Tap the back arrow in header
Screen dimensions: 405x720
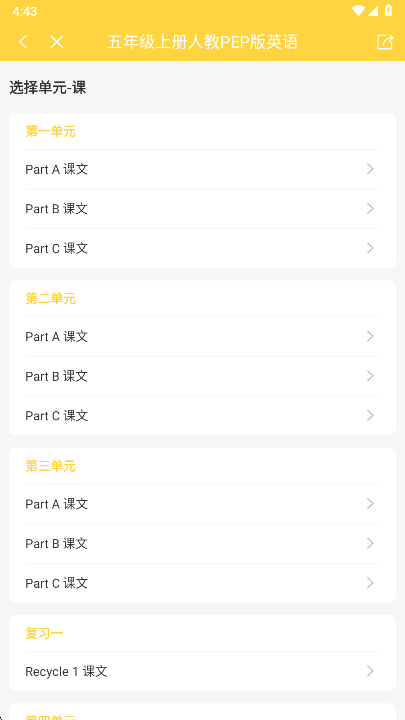[x=23, y=42]
